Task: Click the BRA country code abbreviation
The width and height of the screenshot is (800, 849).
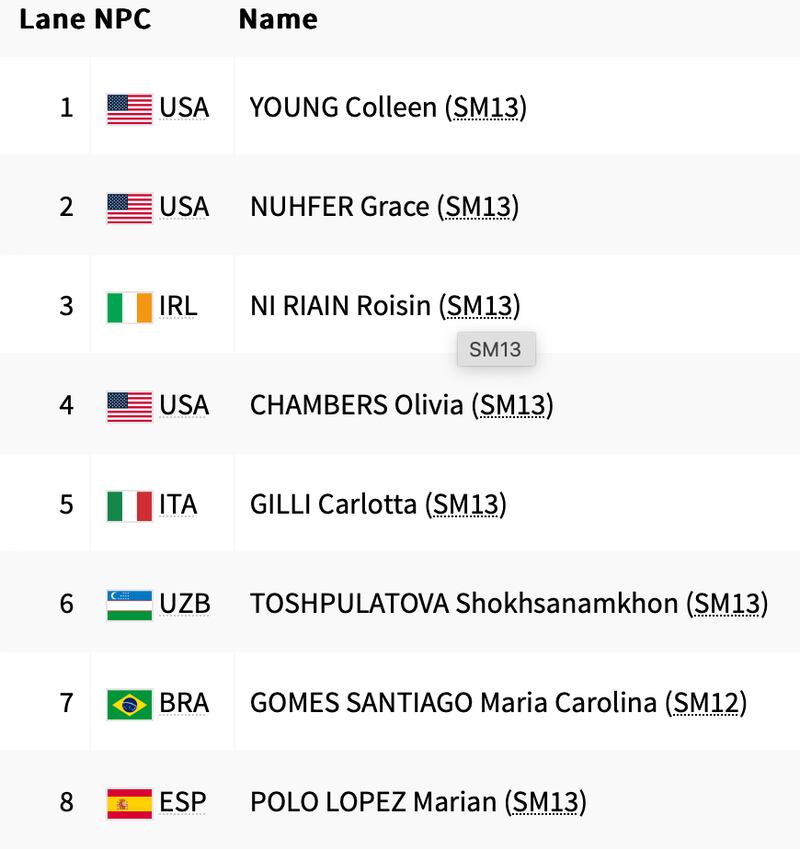Action: point(184,703)
